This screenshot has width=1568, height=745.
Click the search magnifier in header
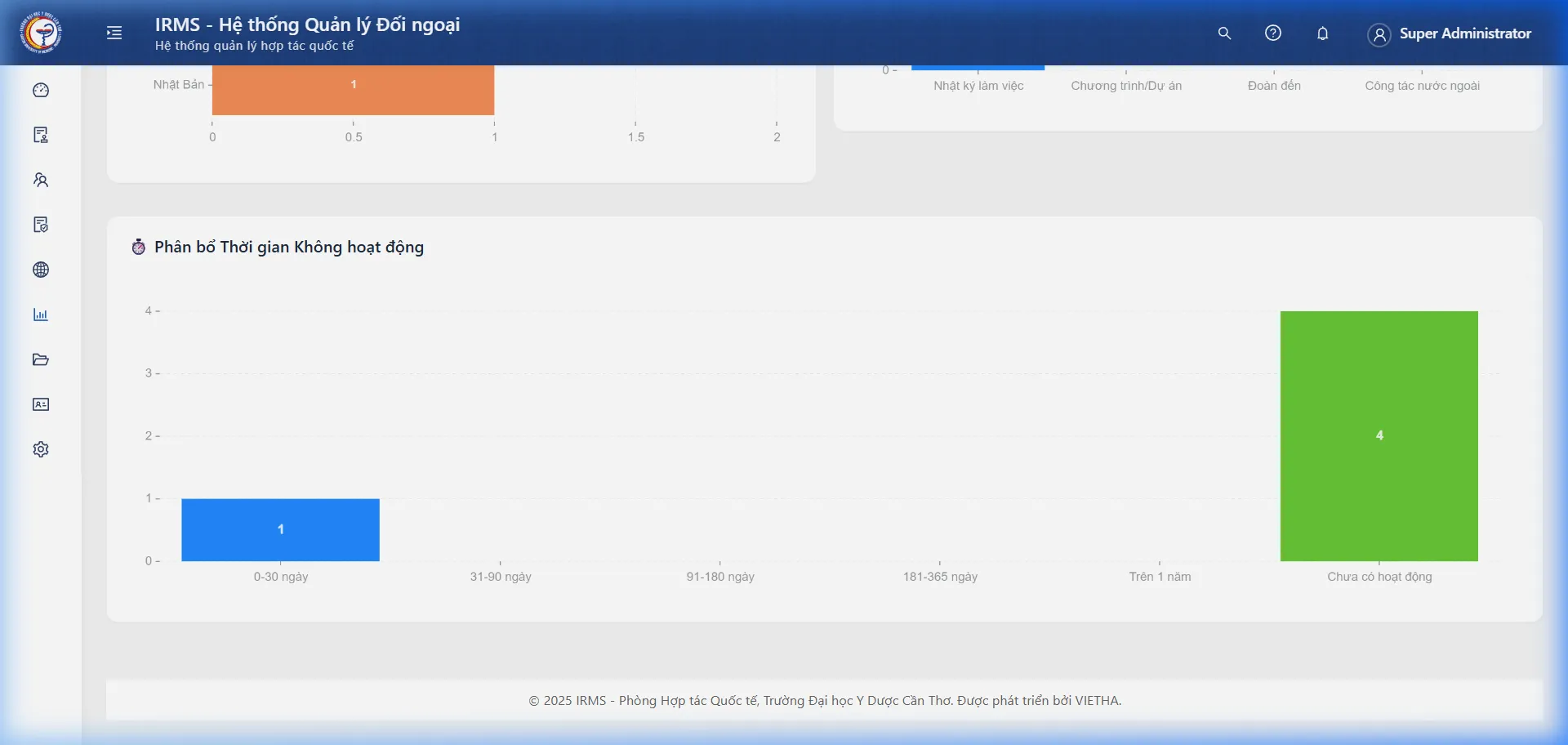coord(1224,33)
